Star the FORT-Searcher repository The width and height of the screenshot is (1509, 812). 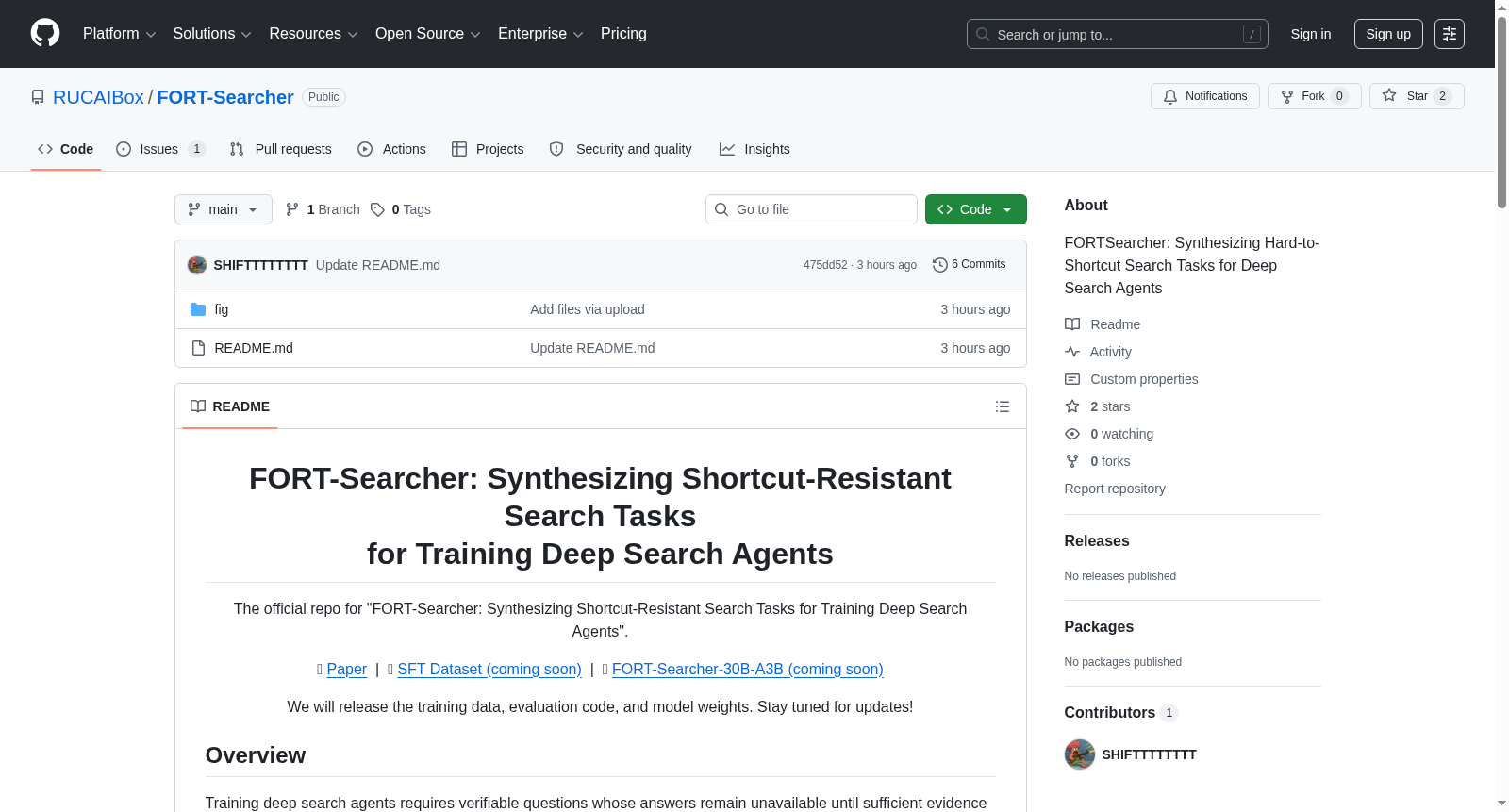(x=1417, y=96)
